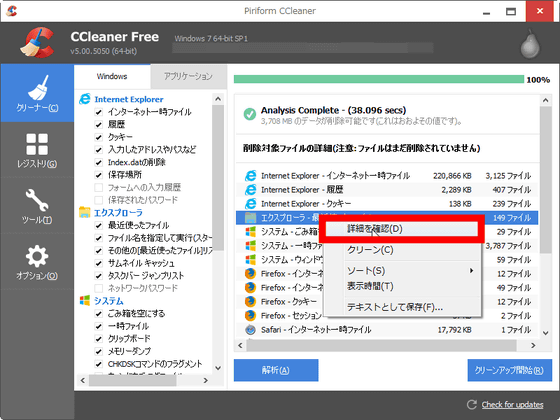560x420 pixels.
Task: Choose テキストとして保存(F) from context menu
Action: (402, 307)
